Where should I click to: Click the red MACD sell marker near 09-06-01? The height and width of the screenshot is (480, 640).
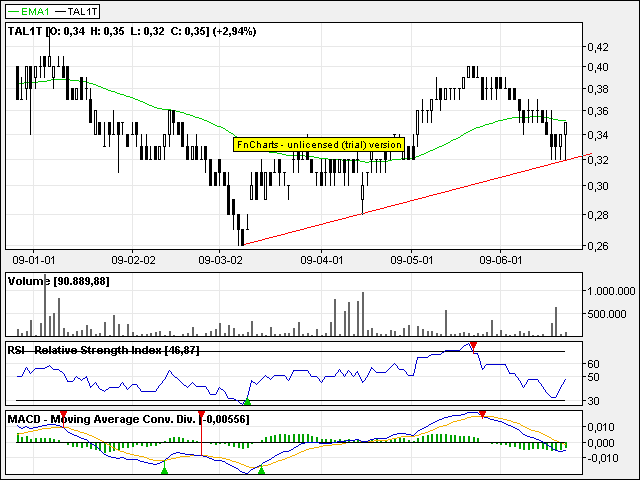[x=482, y=415]
